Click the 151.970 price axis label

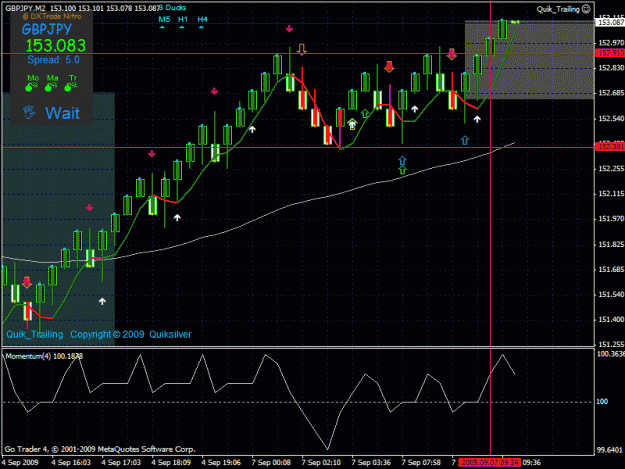click(x=611, y=219)
